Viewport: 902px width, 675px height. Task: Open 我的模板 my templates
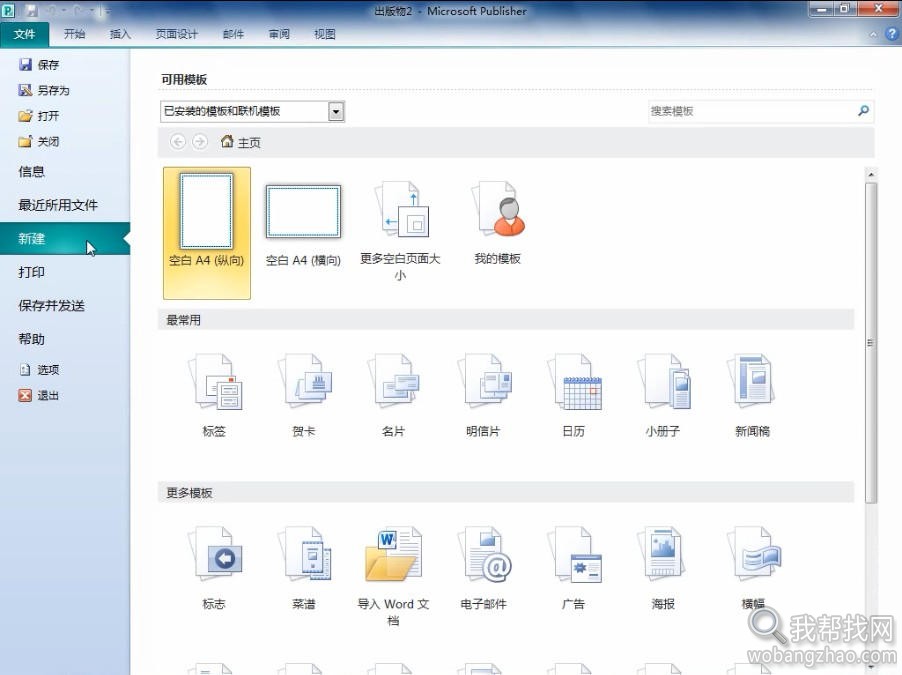(x=498, y=209)
